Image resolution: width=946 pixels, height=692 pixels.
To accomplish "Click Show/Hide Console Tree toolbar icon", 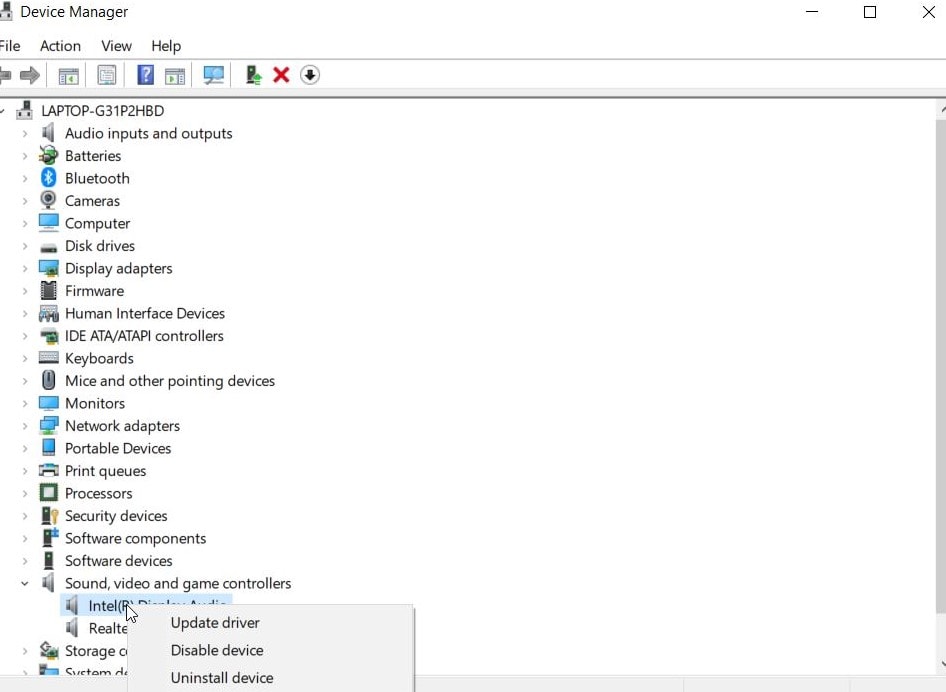I will click(68, 75).
